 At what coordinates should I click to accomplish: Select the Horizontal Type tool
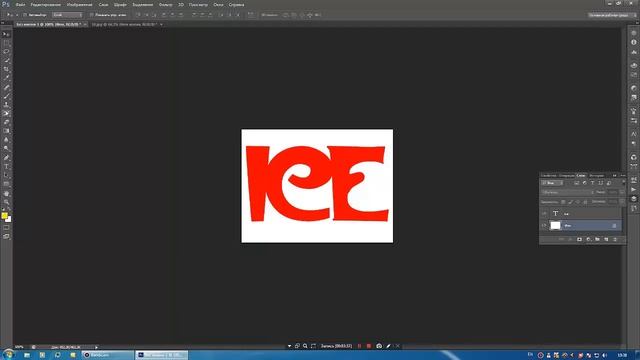(6, 167)
